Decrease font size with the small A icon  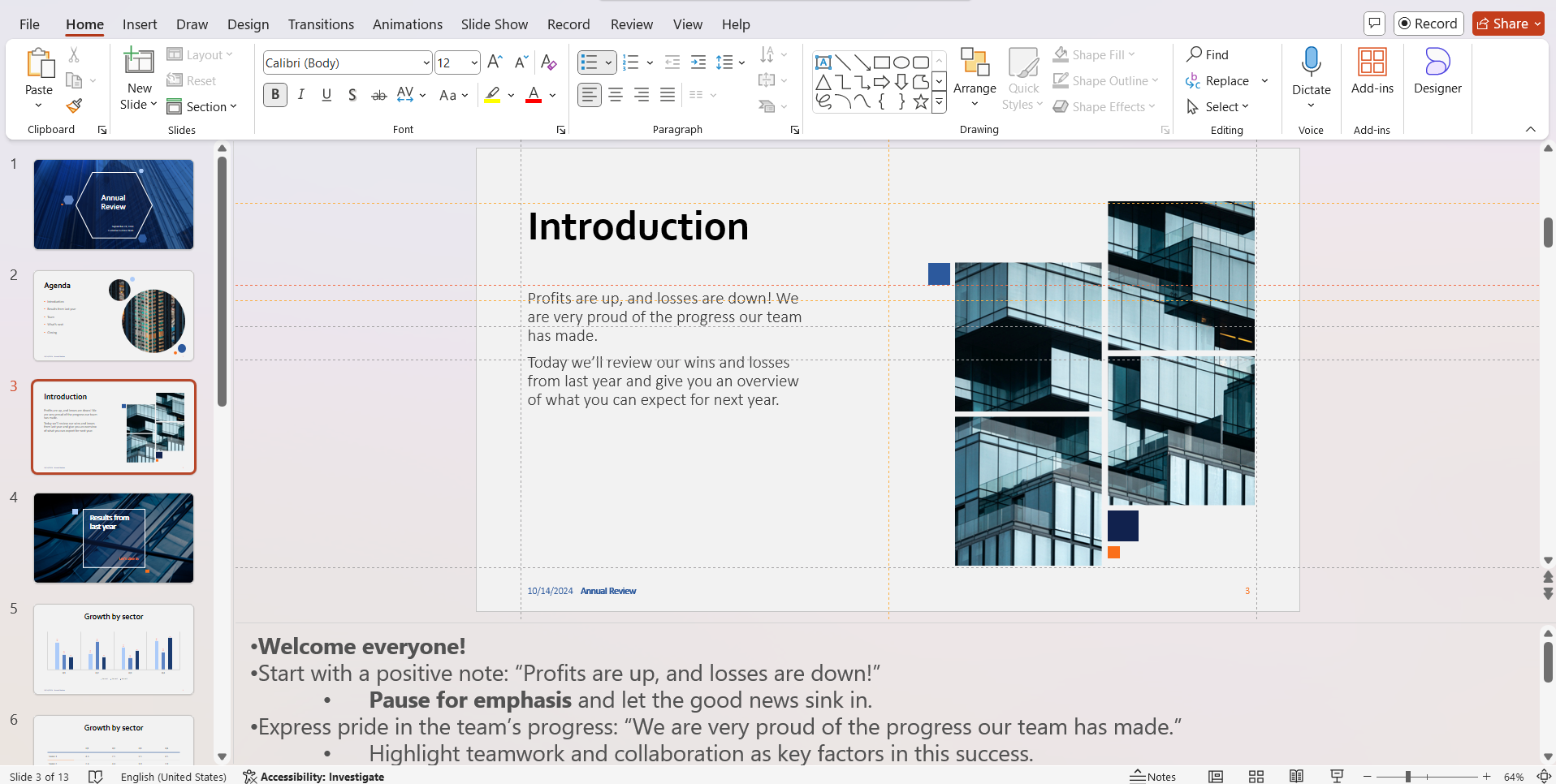click(x=521, y=62)
